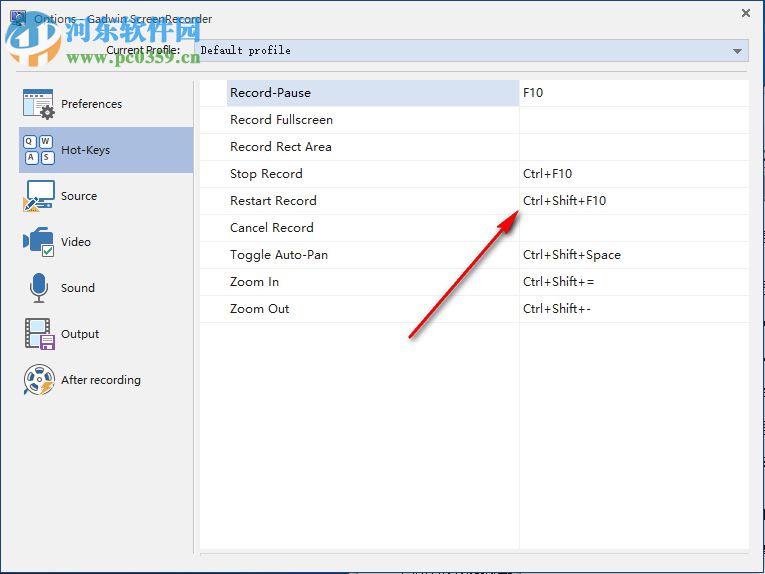The height and width of the screenshot is (574, 765).
Task: Click empty shortcut cell for Record Rect Area
Action: (x=634, y=147)
